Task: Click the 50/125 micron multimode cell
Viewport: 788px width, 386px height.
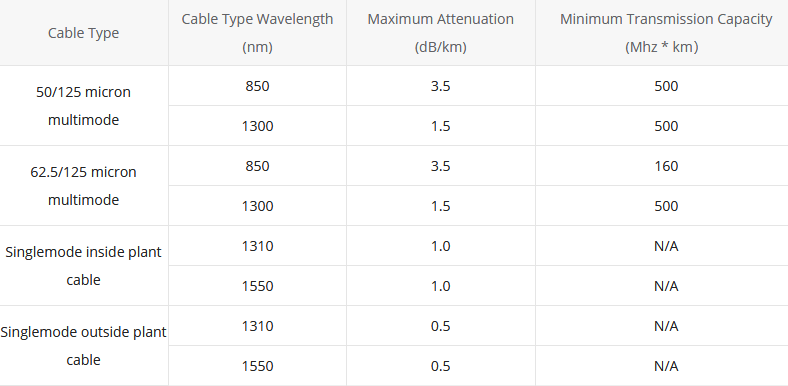Action: [83, 106]
